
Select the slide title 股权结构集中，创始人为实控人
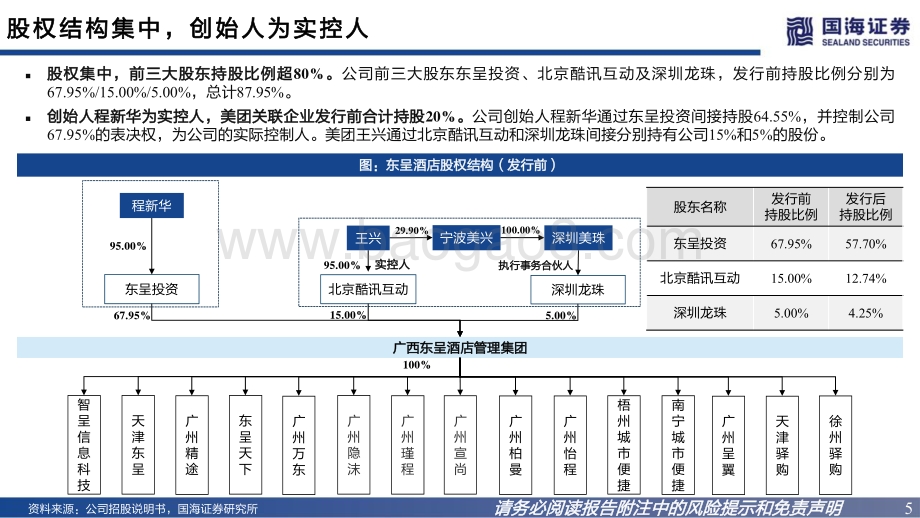[188, 28]
